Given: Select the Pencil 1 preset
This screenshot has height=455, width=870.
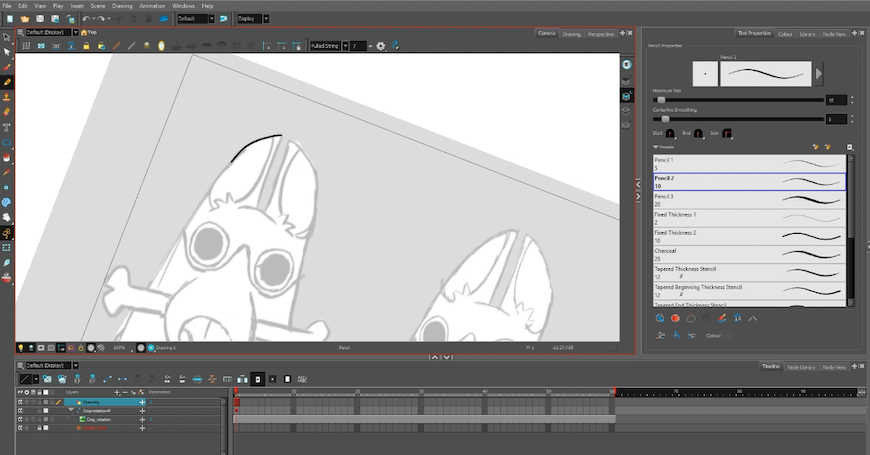Looking at the screenshot, I should 749,164.
